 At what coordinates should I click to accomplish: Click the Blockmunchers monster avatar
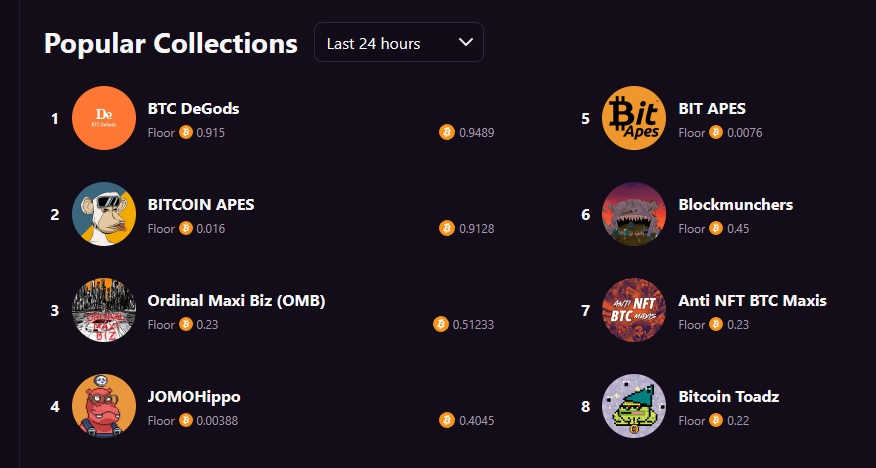tap(635, 214)
